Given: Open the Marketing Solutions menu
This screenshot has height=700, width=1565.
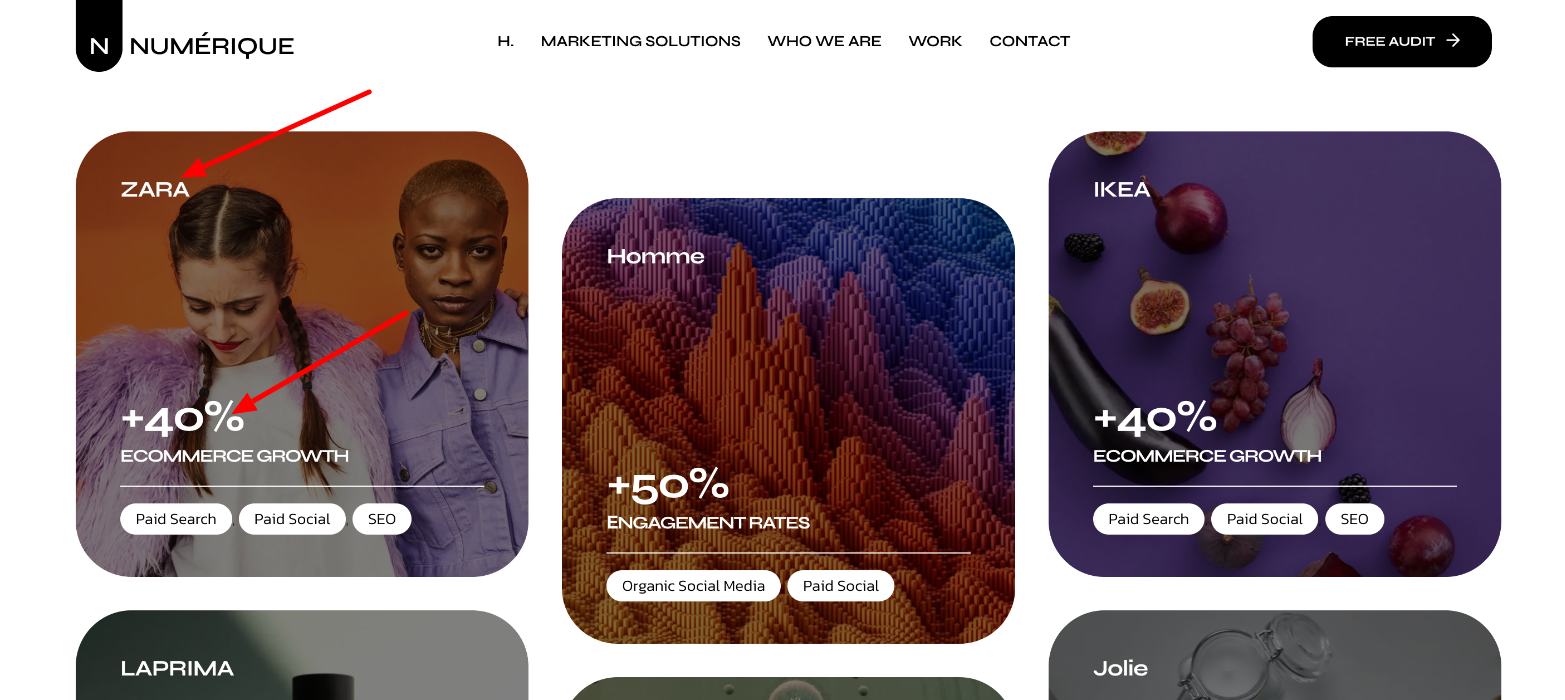Looking at the screenshot, I should [x=641, y=41].
